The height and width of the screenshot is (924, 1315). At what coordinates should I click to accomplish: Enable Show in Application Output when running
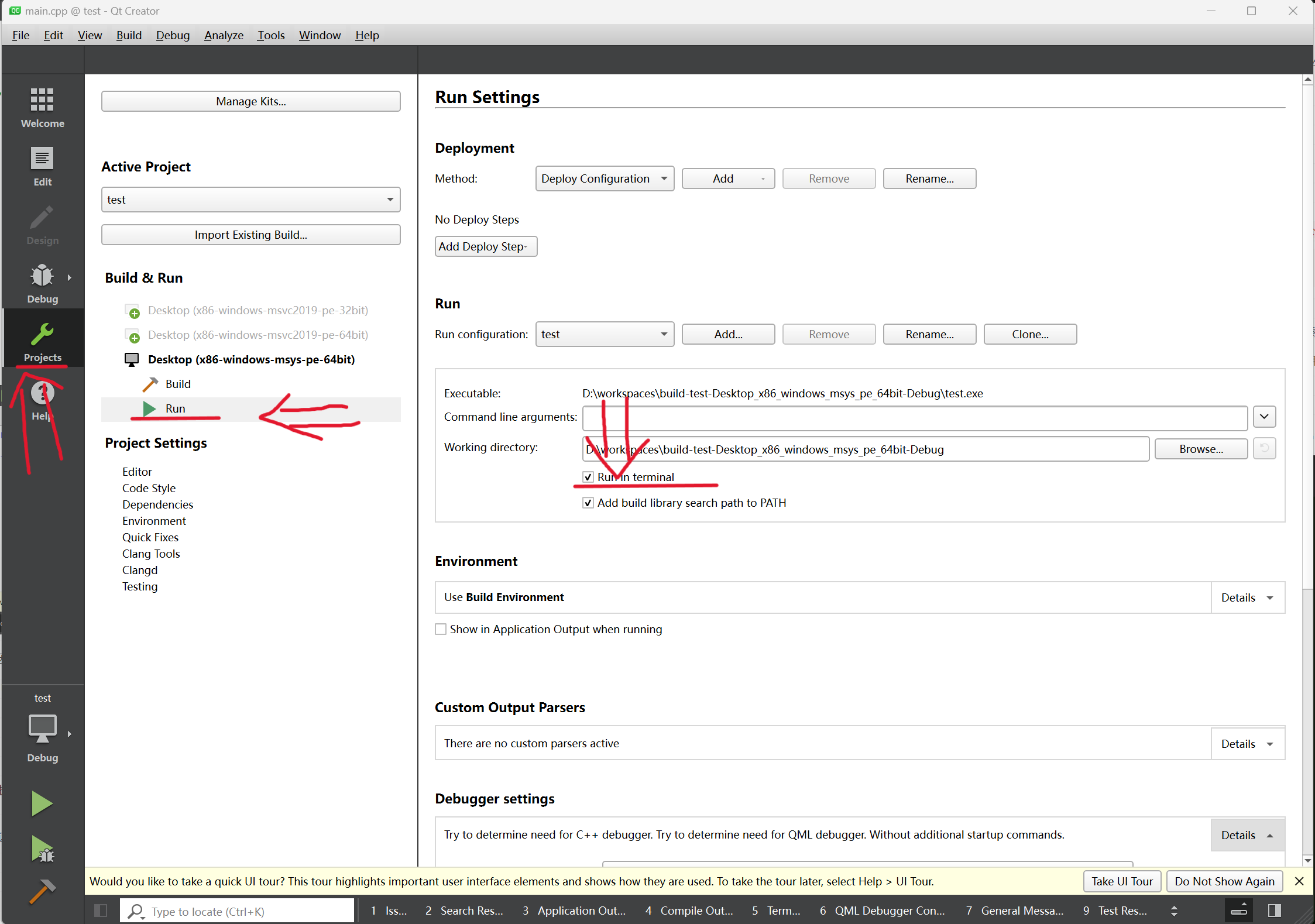(441, 629)
